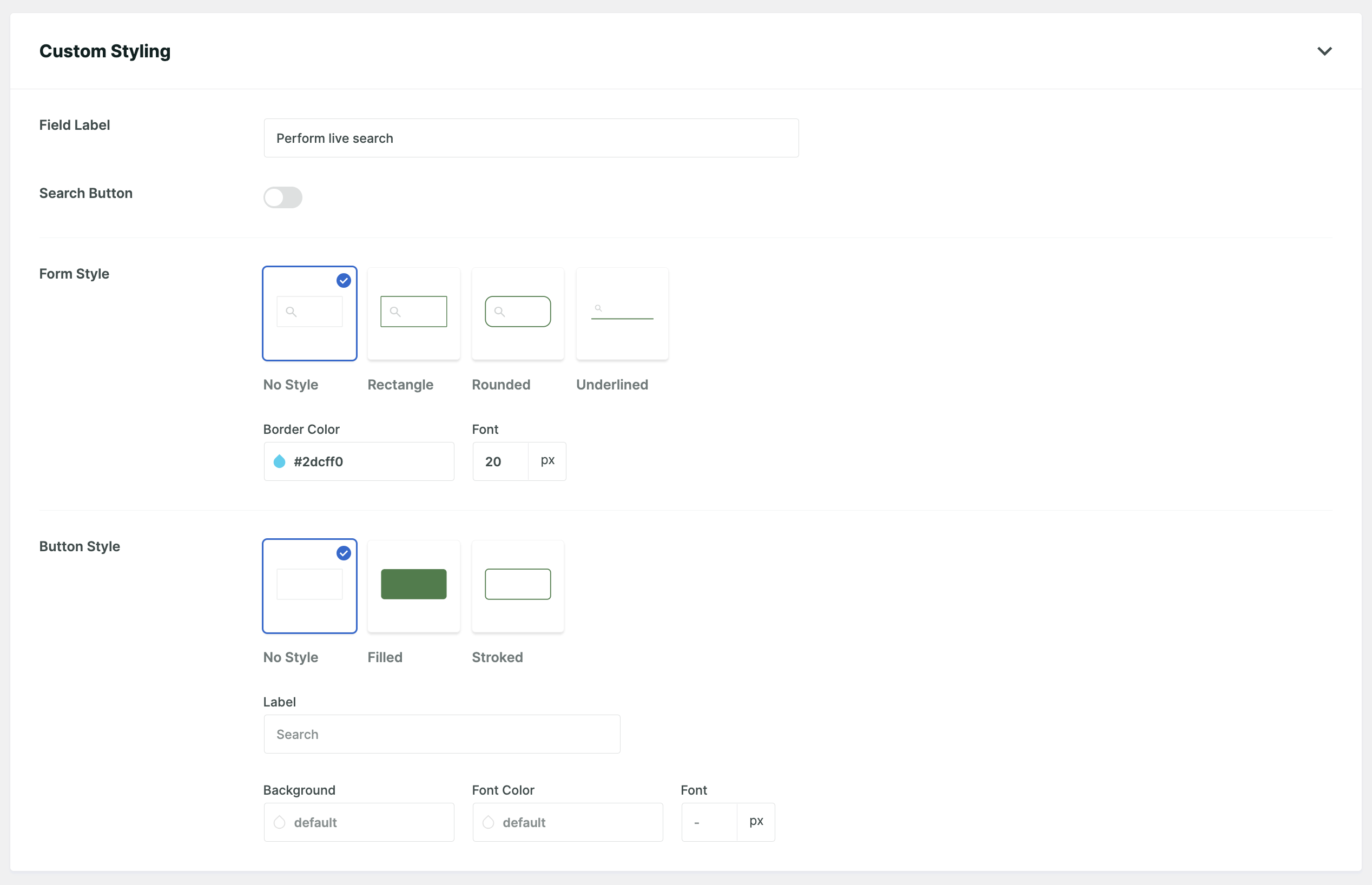Click the checkmark badge on selected button style
The width and height of the screenshot is (1372, 885).
[343, 553]
